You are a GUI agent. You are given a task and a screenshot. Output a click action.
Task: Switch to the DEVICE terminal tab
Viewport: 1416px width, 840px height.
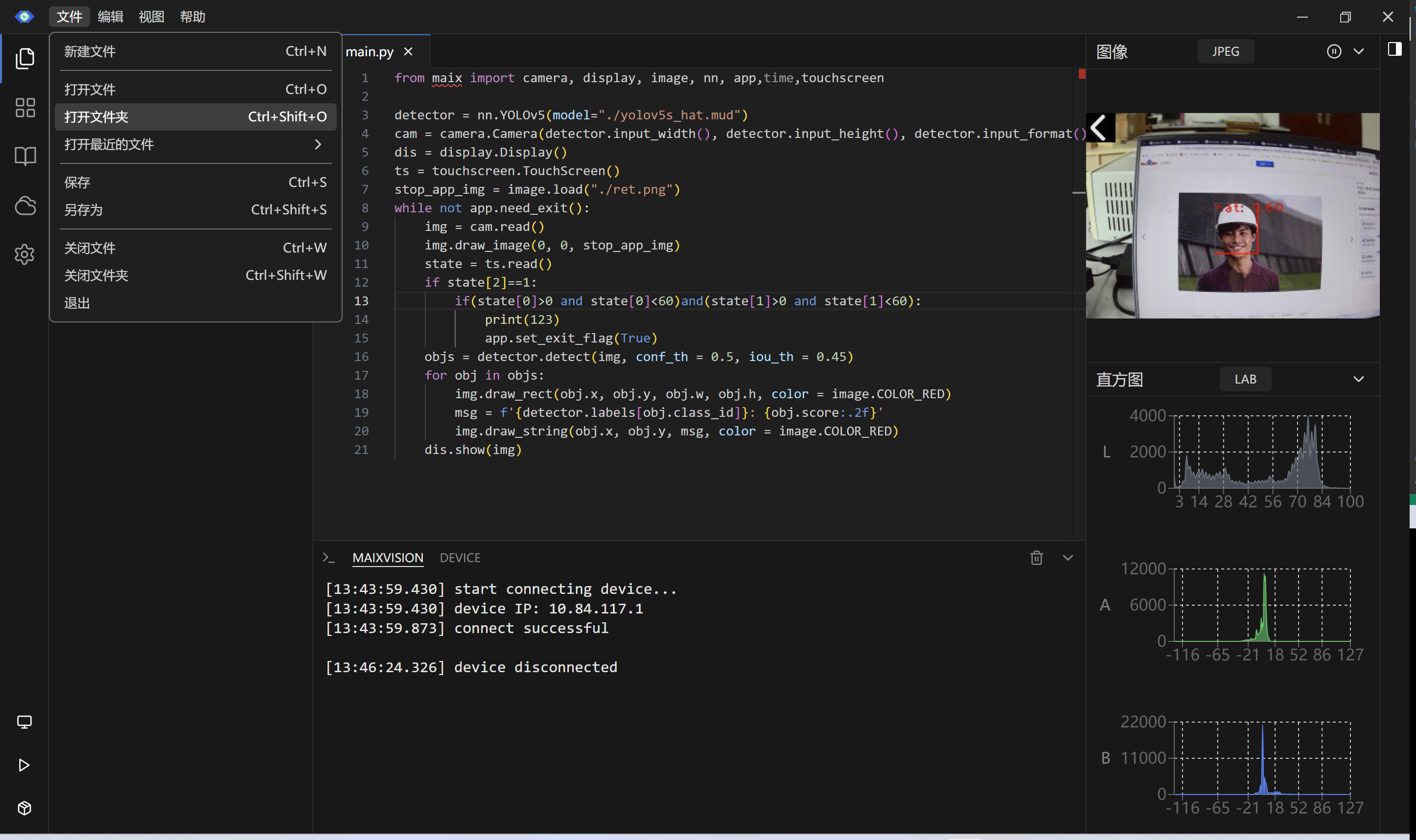point(460,558)
